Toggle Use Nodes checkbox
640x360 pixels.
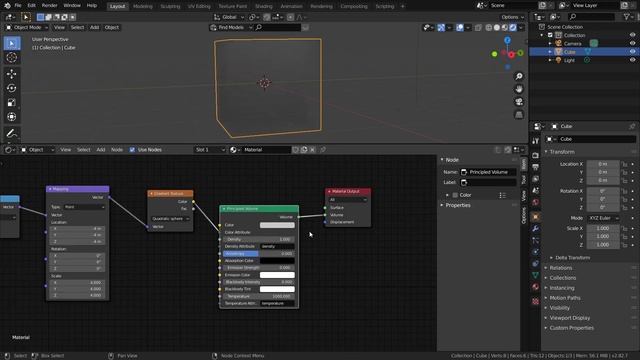[x=132, y=150]
